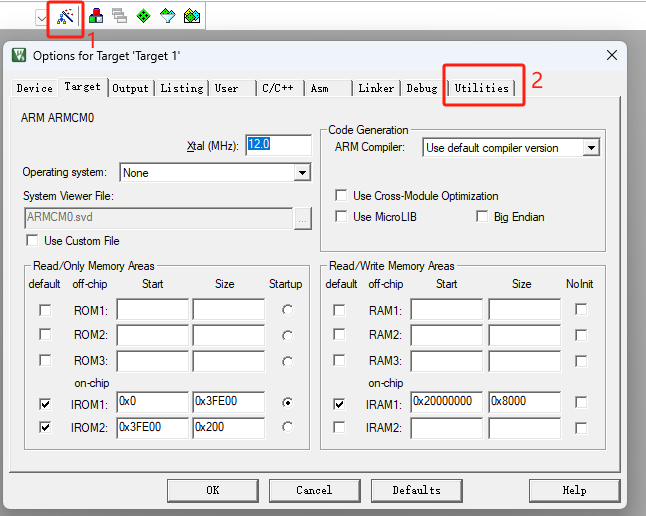Image resolution: width=646 pixels, height=516 pixels.
Task: Enable NoInit checkbox for IRAM1
Action: pos(581,402)
